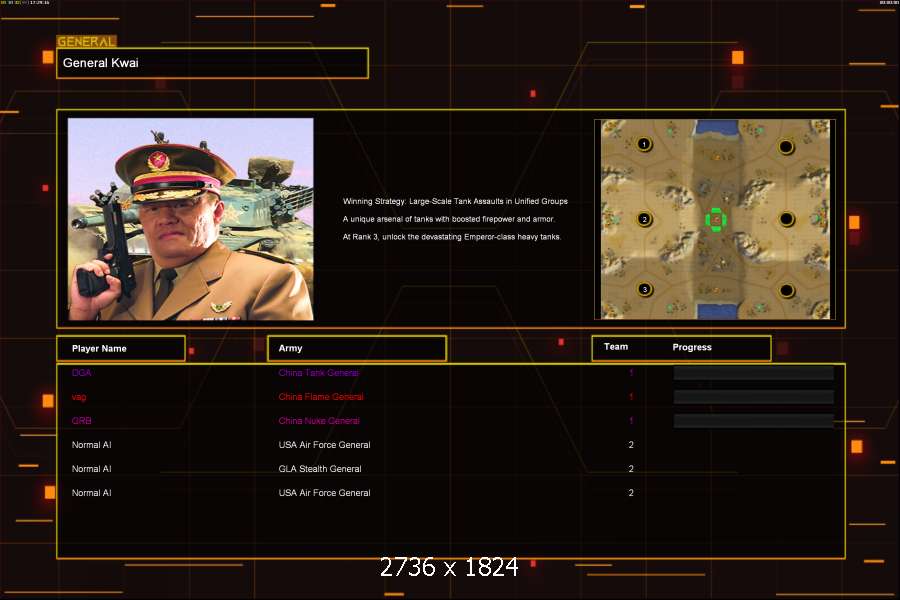Click the green center marker on map
Image resolution: width=900 pixels, height=600 pixels.
(x=716, y=219)
